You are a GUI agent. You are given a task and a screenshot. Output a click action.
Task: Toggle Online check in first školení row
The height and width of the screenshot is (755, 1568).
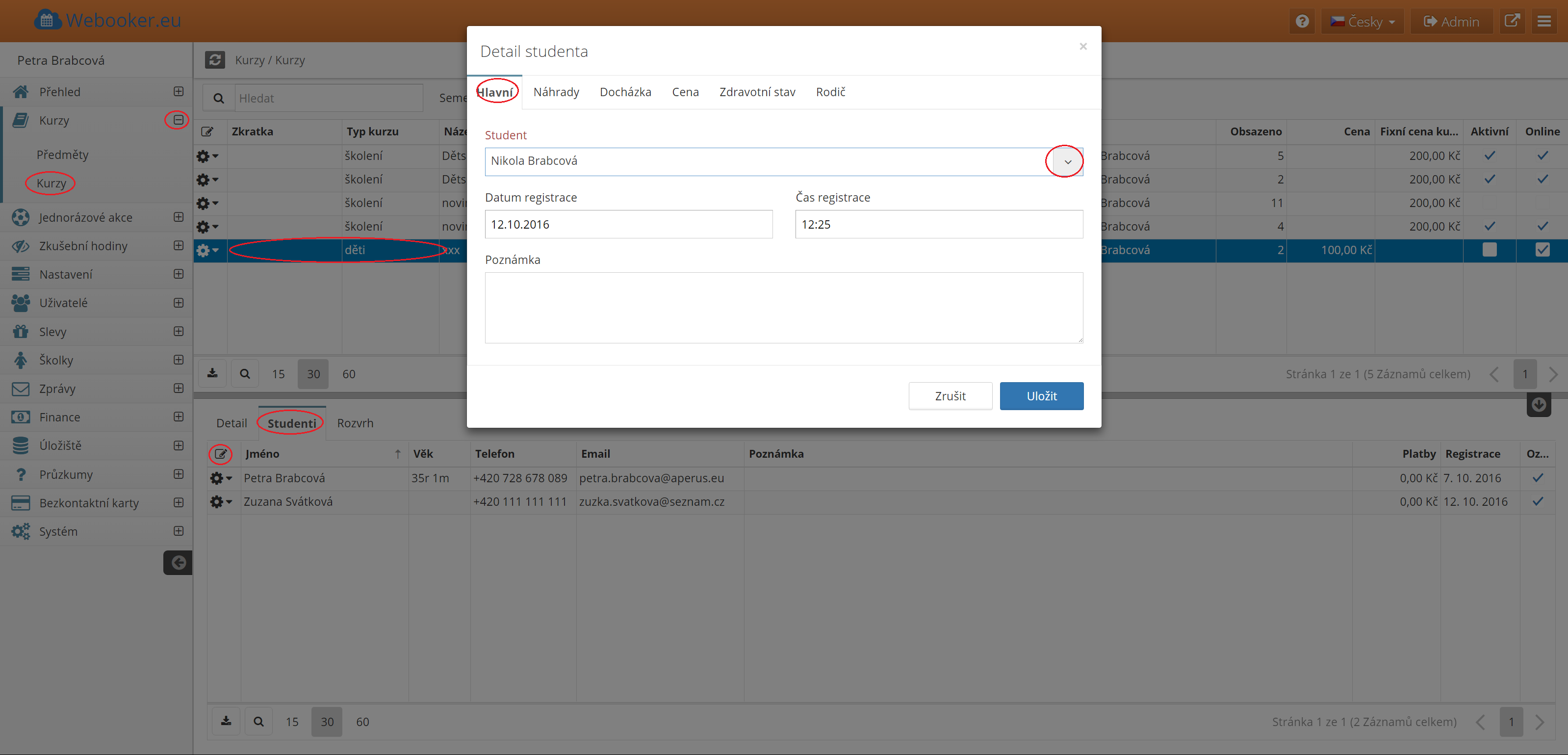[1542, 156]
